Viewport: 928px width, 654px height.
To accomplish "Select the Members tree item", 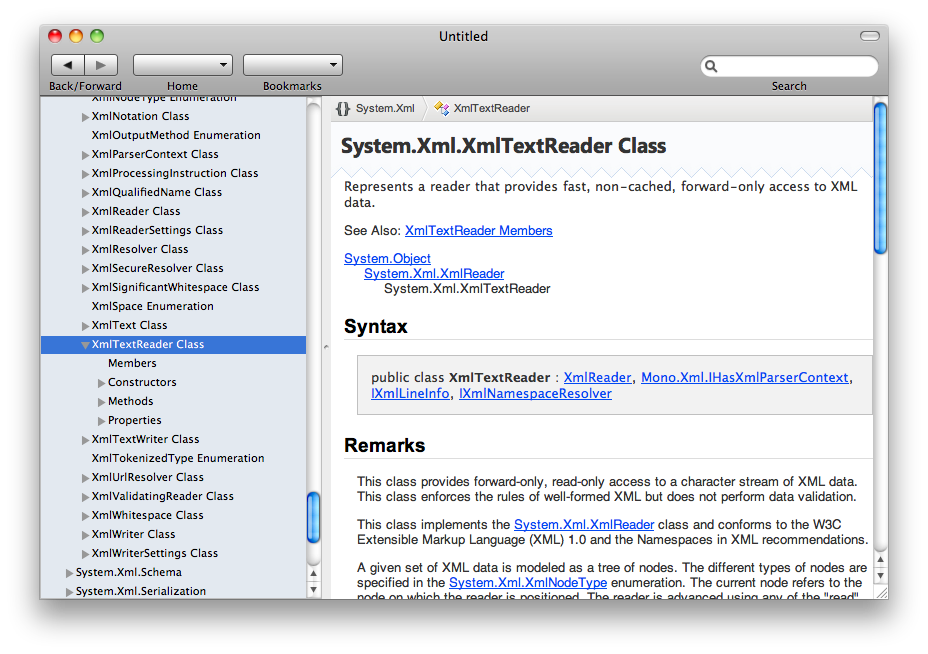I will 132,363.
